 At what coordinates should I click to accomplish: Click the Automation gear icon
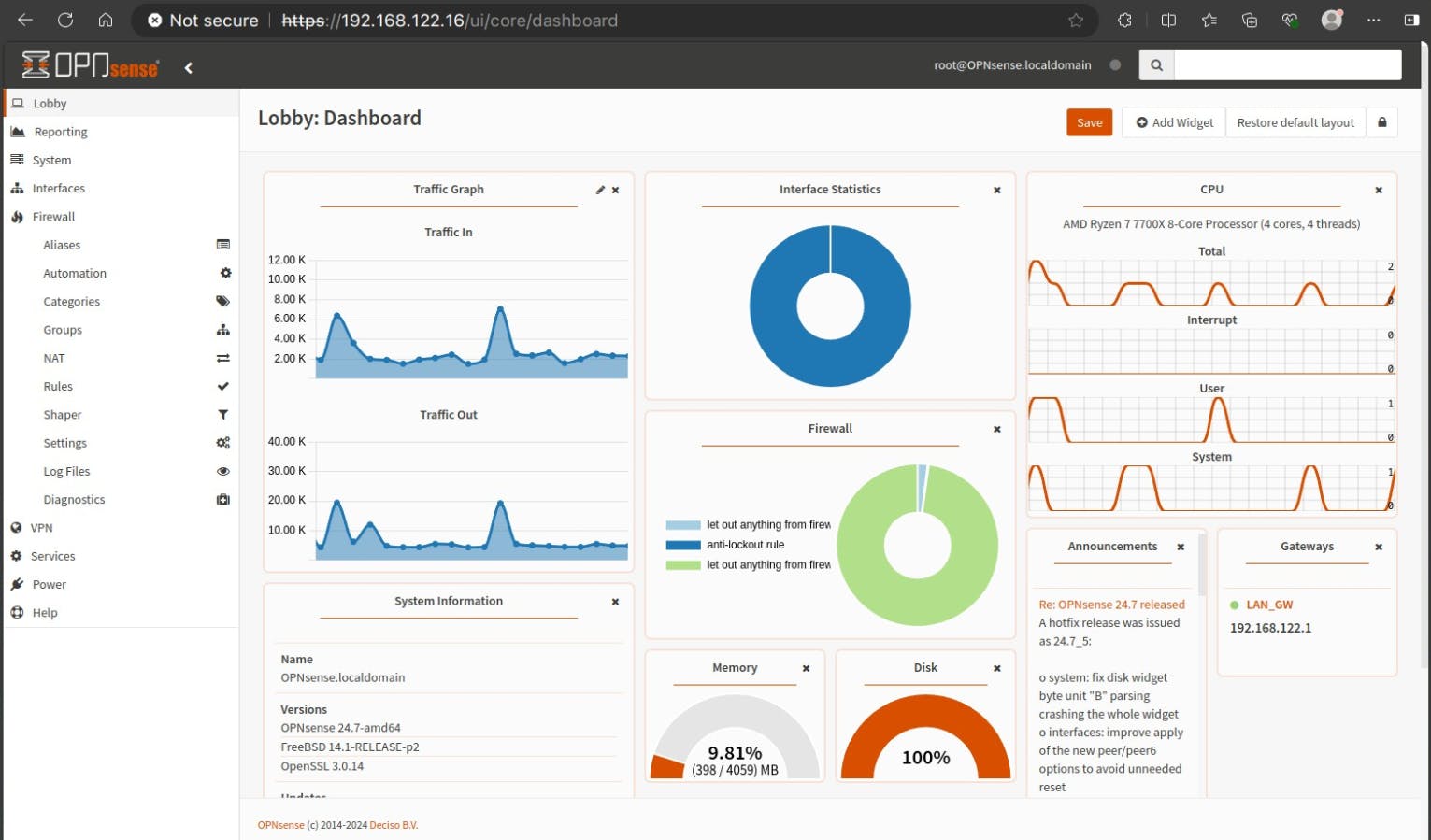pos(224,273)
